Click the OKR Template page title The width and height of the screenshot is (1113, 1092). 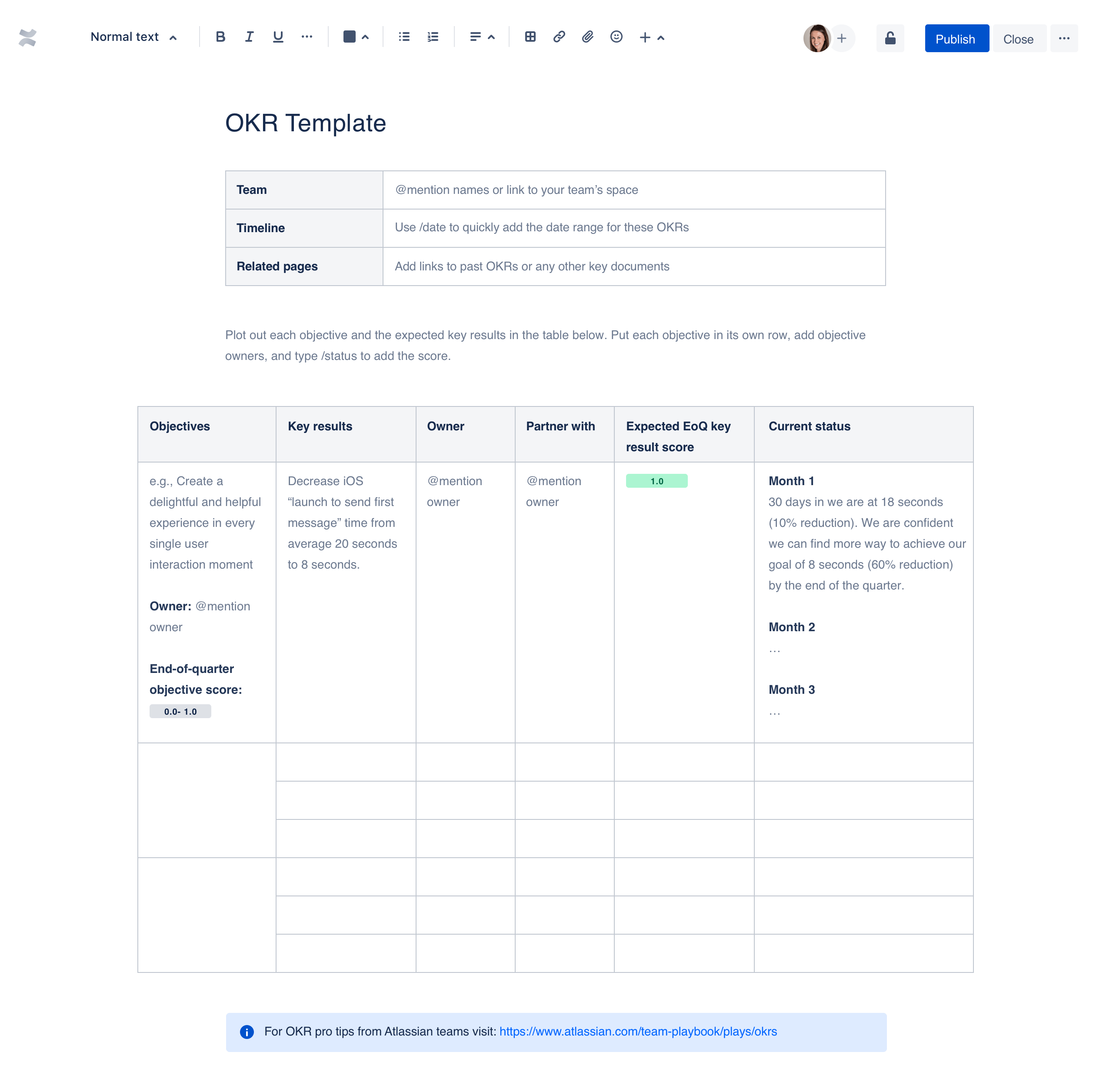(x=305, y=123)
